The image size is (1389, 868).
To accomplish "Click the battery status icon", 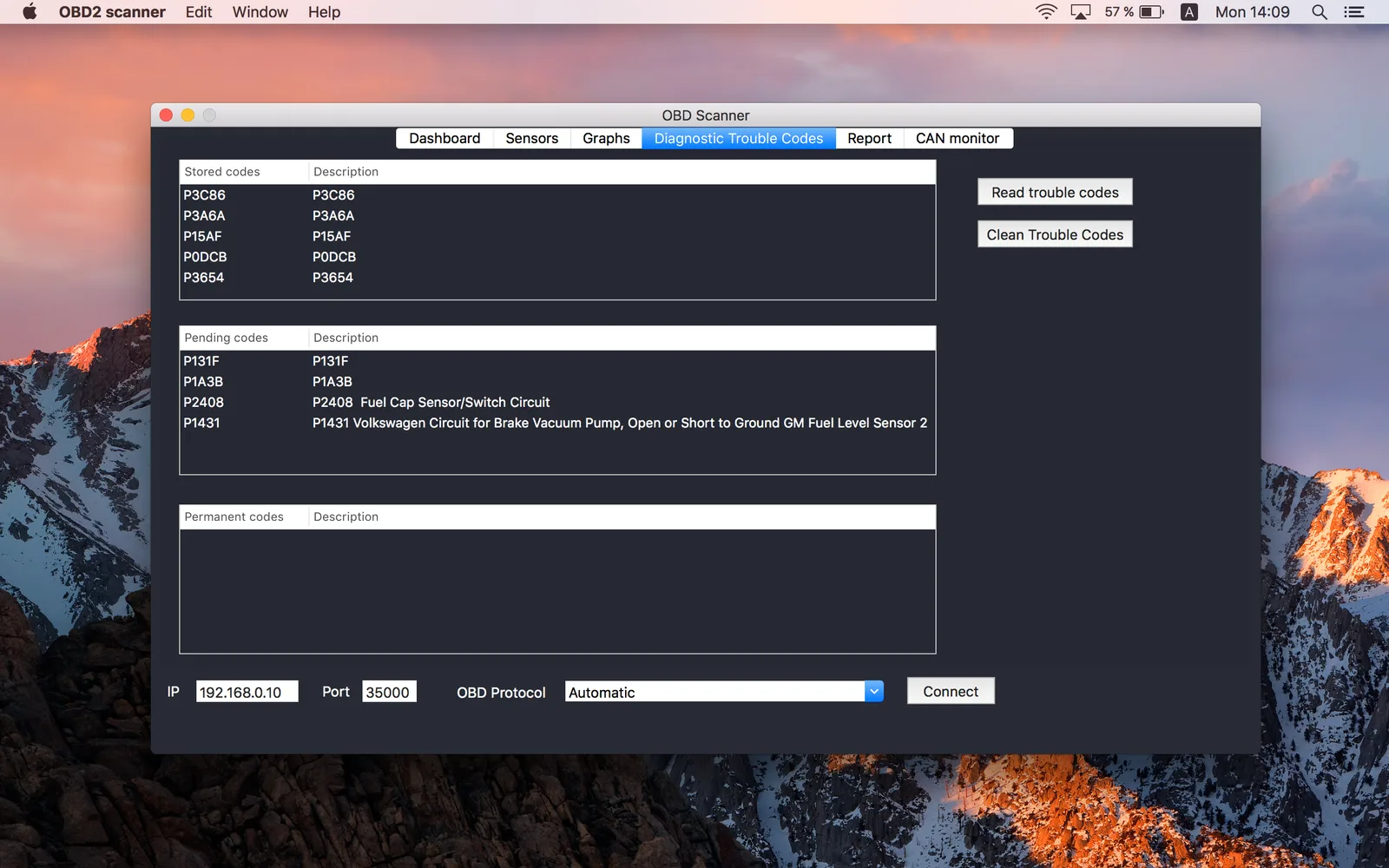I will coord(1152,12).
